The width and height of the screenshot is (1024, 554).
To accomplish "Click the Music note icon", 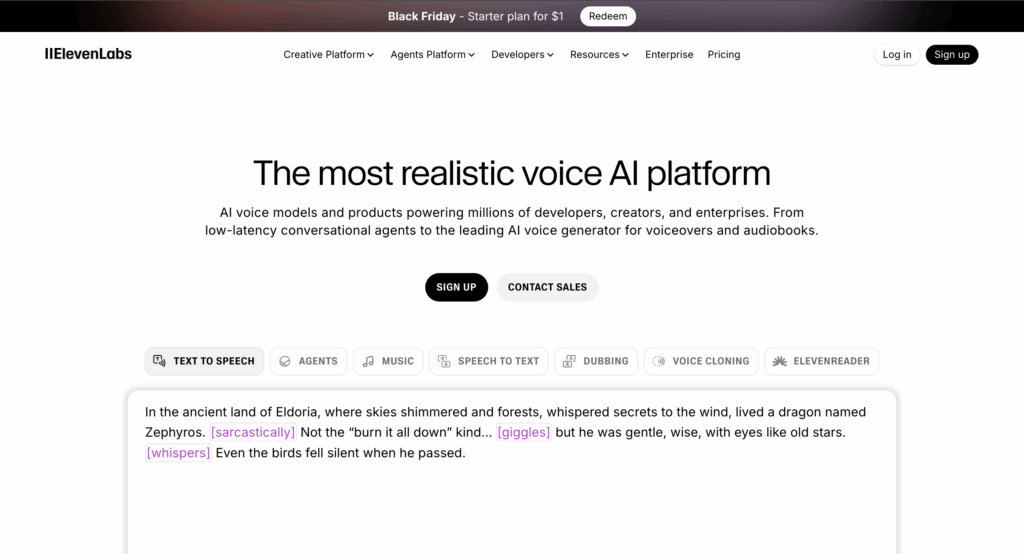I will coord(368,361).
